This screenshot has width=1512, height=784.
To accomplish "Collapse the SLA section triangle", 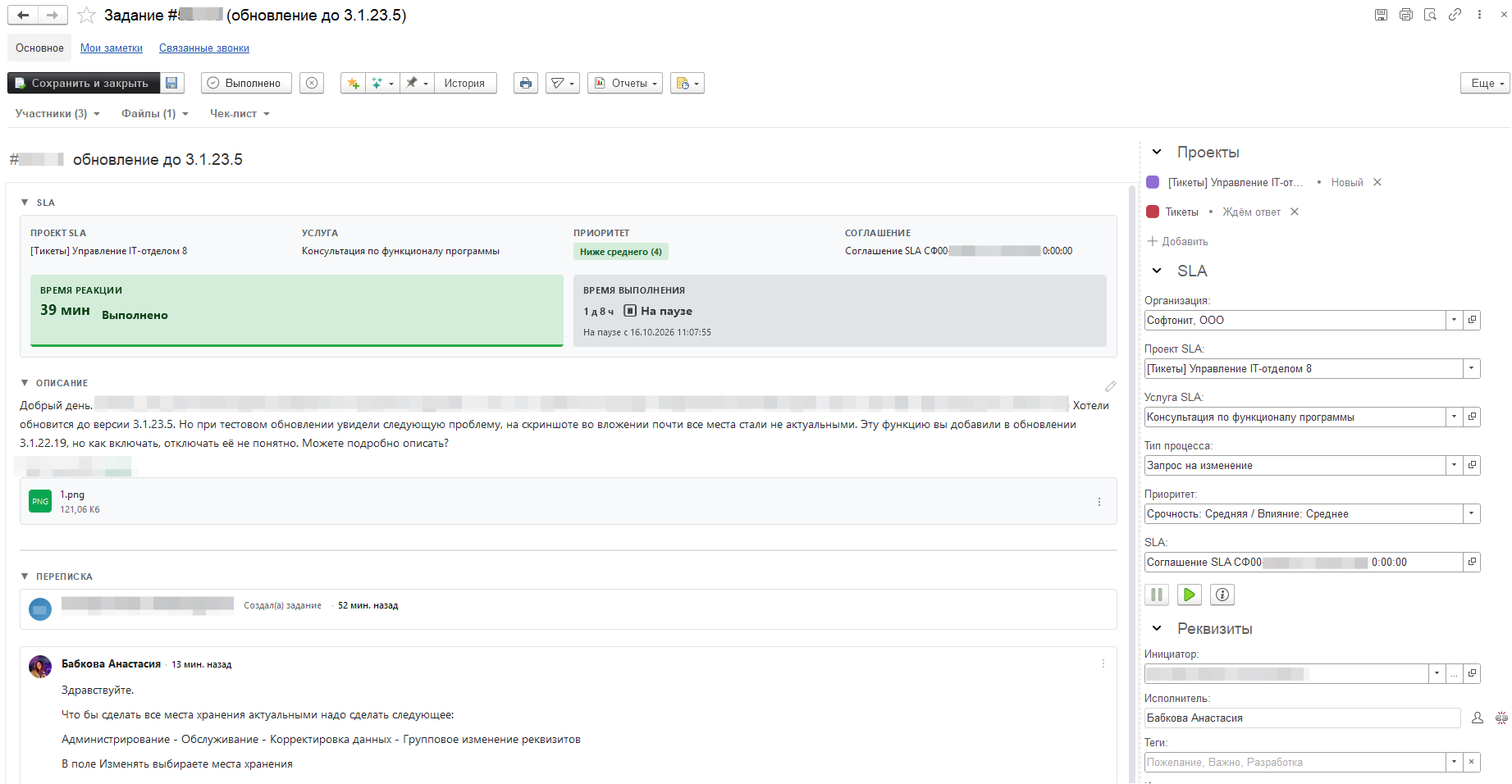I will [x=25, y=203].
